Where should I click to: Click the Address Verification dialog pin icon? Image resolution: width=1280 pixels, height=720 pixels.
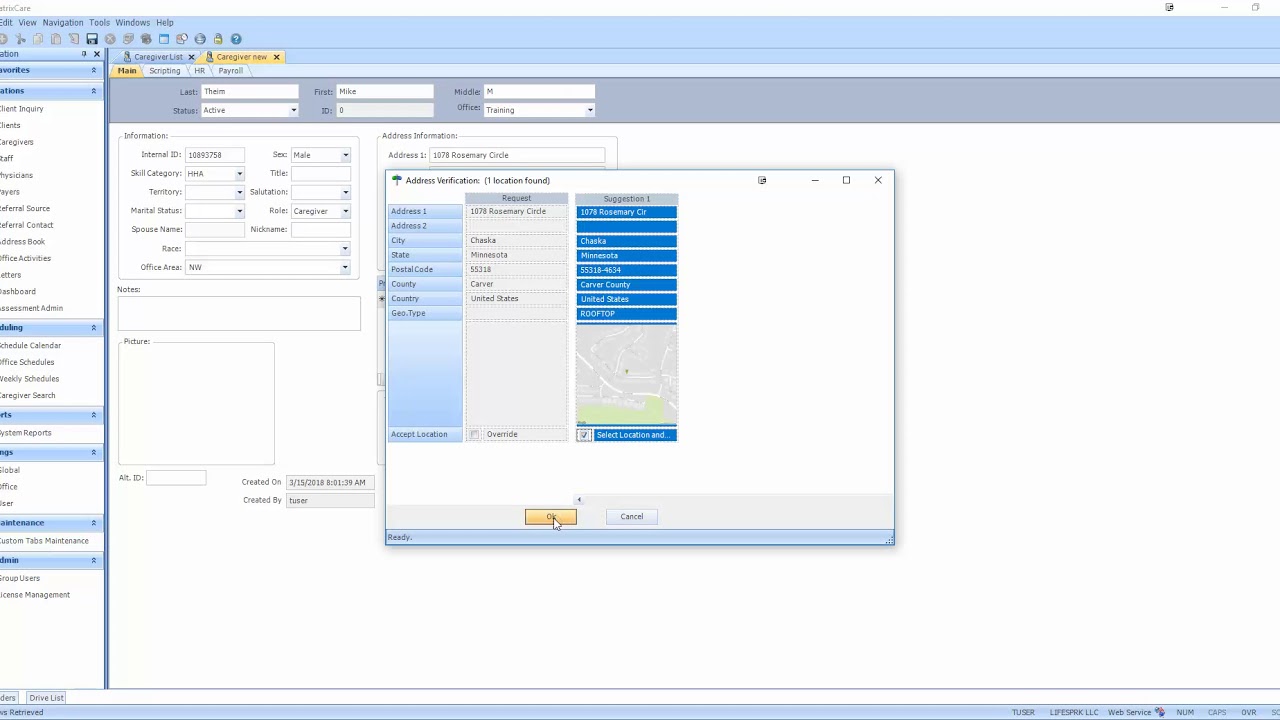(762, 180)
